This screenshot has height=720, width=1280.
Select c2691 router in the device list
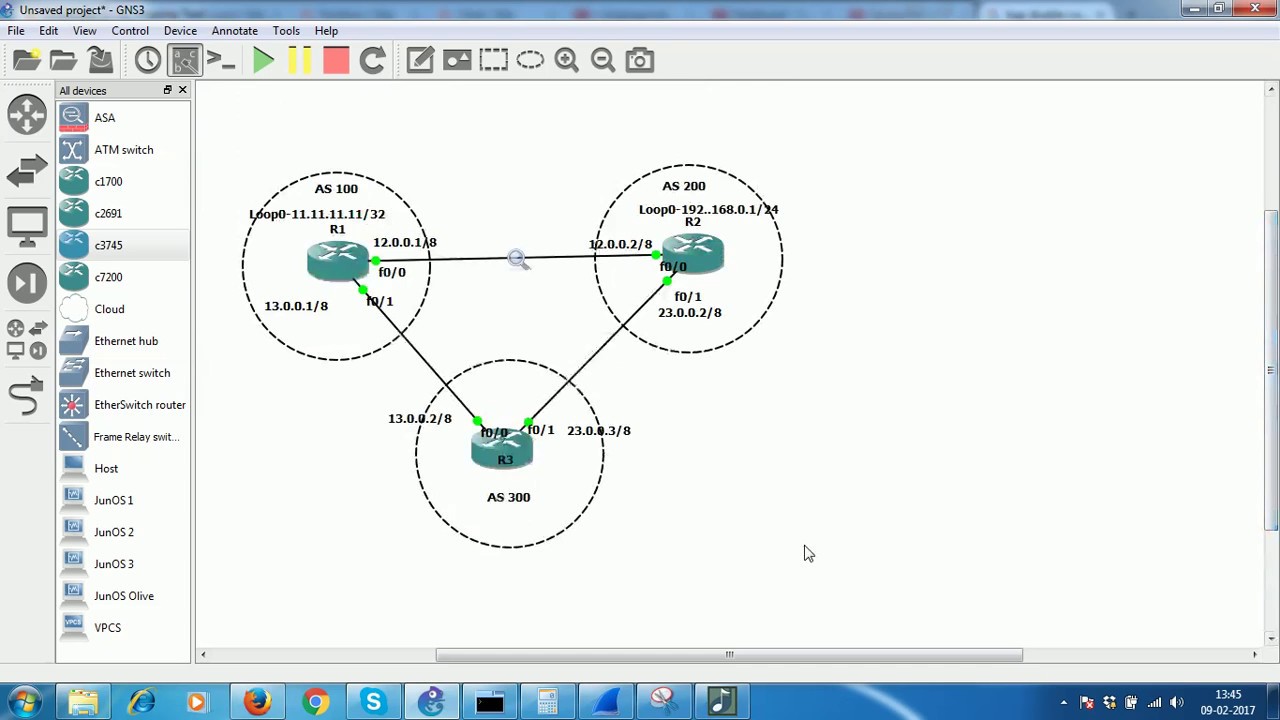click(123, 214)
